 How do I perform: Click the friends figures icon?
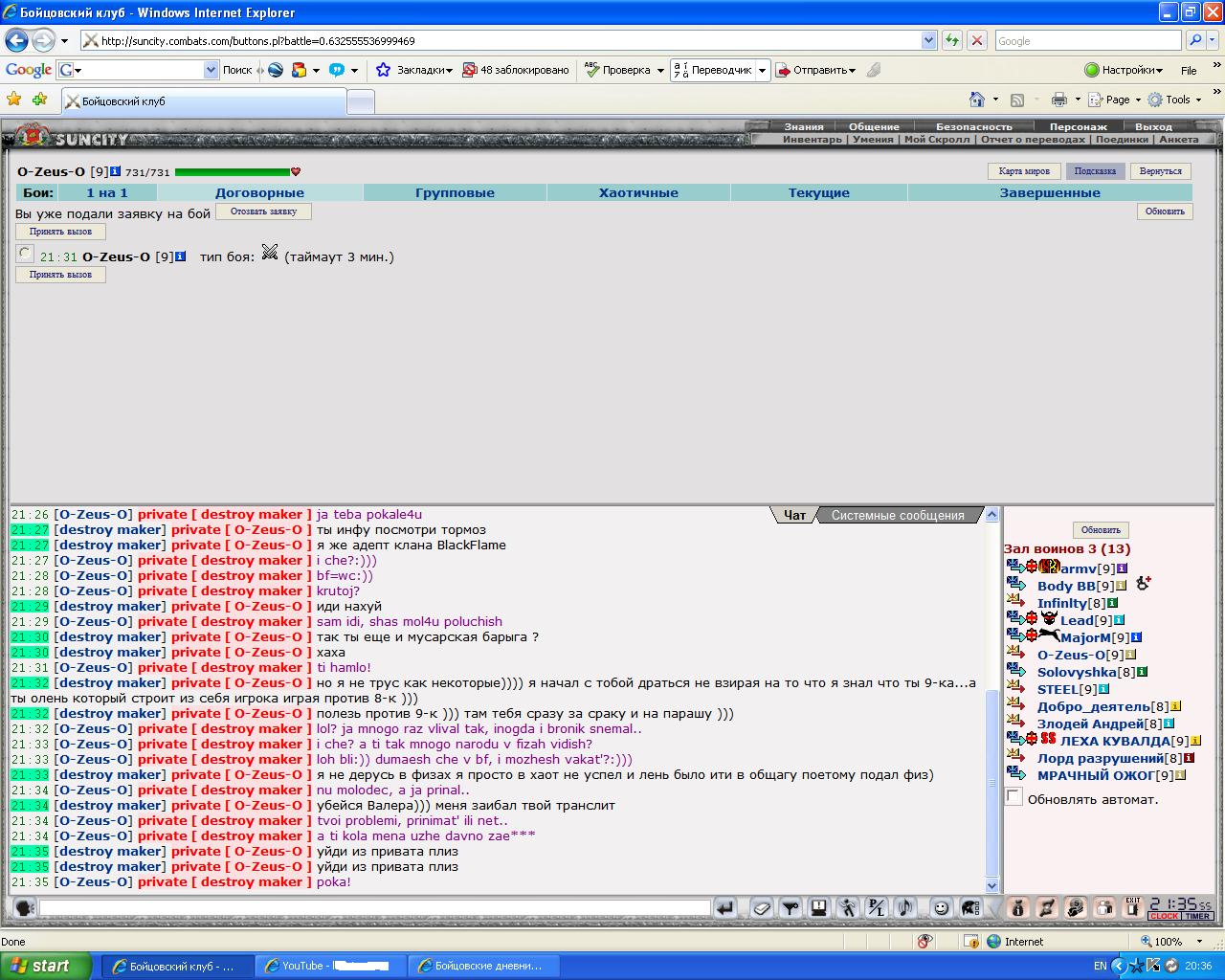[x=1104, y=907]
